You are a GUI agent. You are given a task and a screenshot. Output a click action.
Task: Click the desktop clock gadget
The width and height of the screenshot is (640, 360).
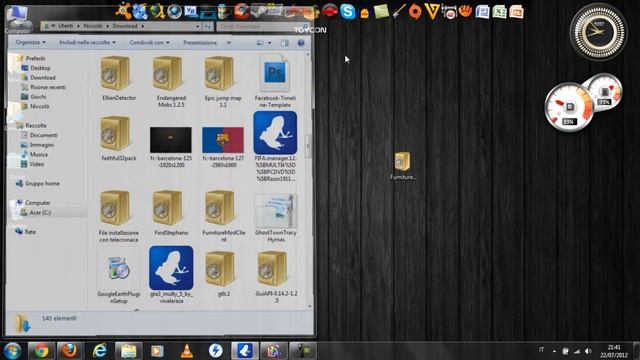coord(598,32)
